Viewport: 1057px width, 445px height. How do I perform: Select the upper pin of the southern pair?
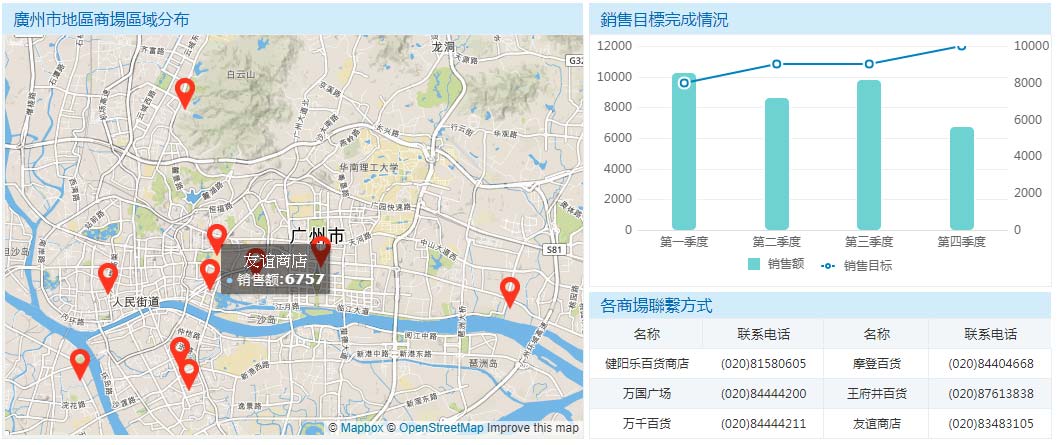tap(179, 352)
